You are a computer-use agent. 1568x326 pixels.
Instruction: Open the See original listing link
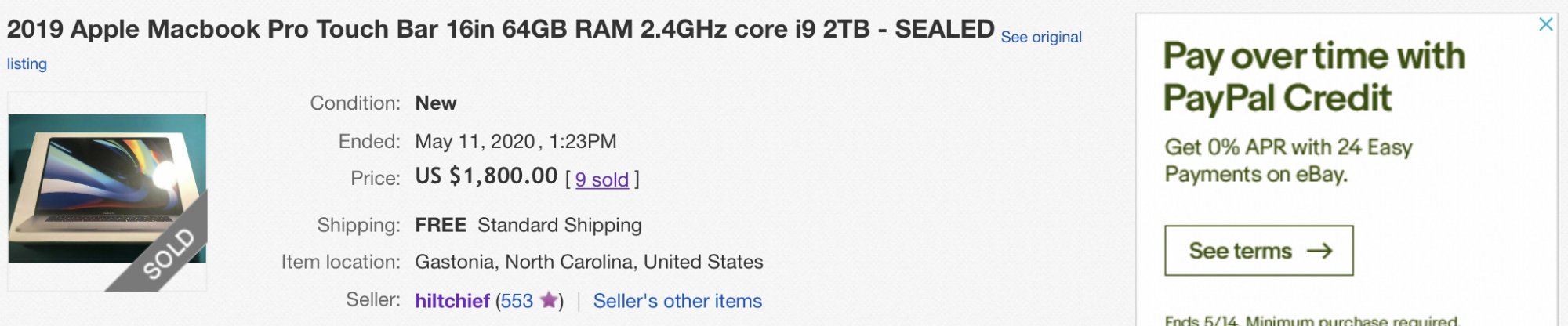pyautogui.click(x=1040, y=38)
